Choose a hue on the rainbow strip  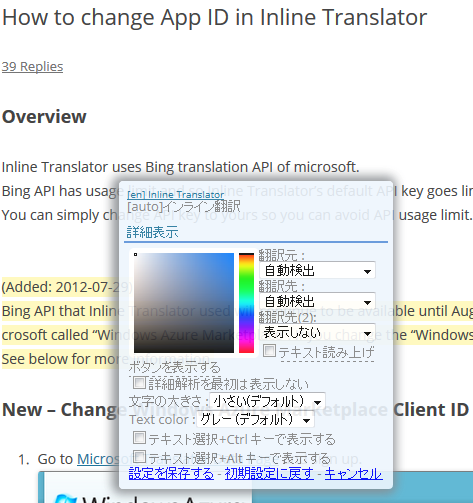246,303
